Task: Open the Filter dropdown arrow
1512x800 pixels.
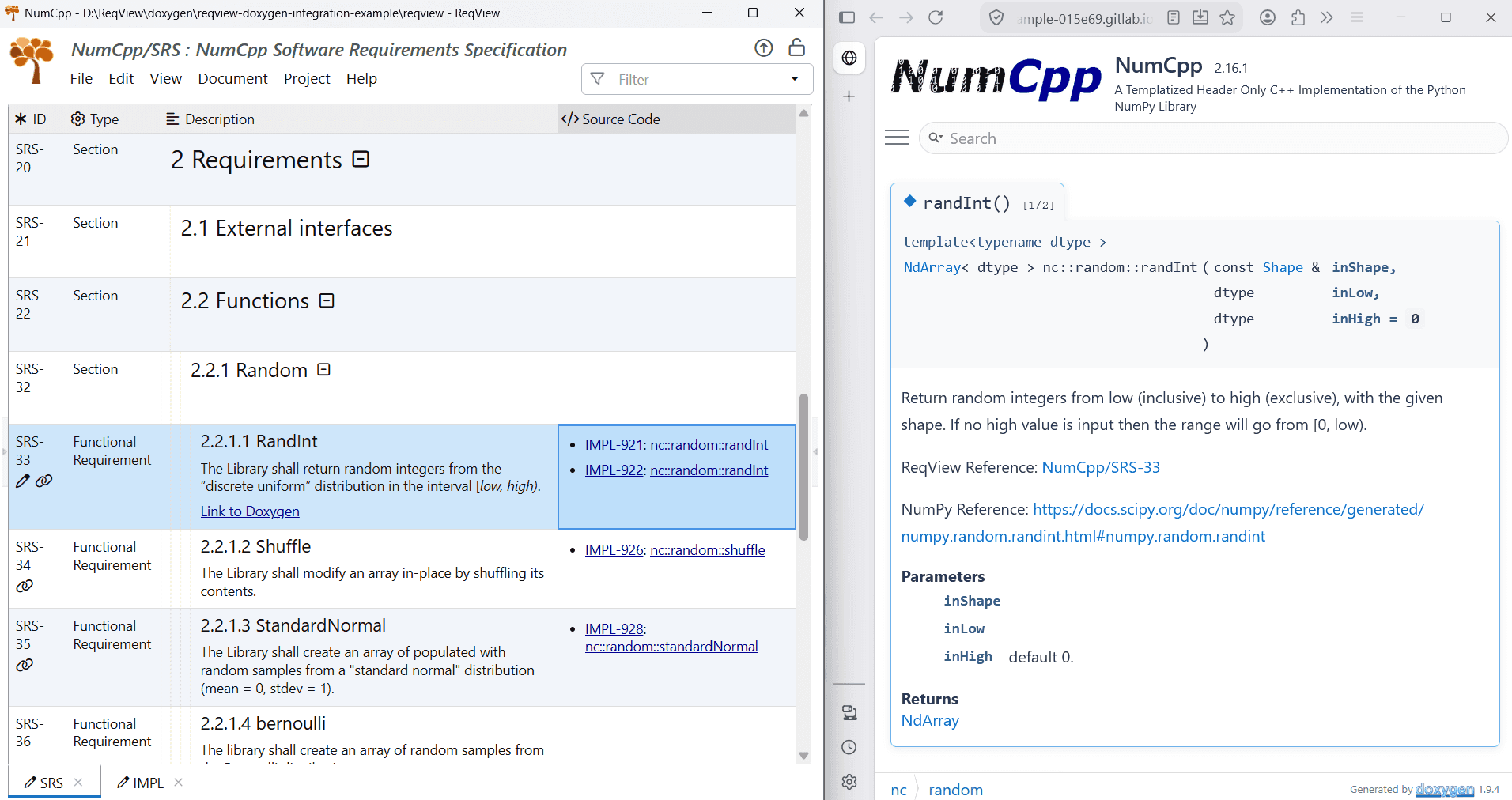Action: (795, 79)
